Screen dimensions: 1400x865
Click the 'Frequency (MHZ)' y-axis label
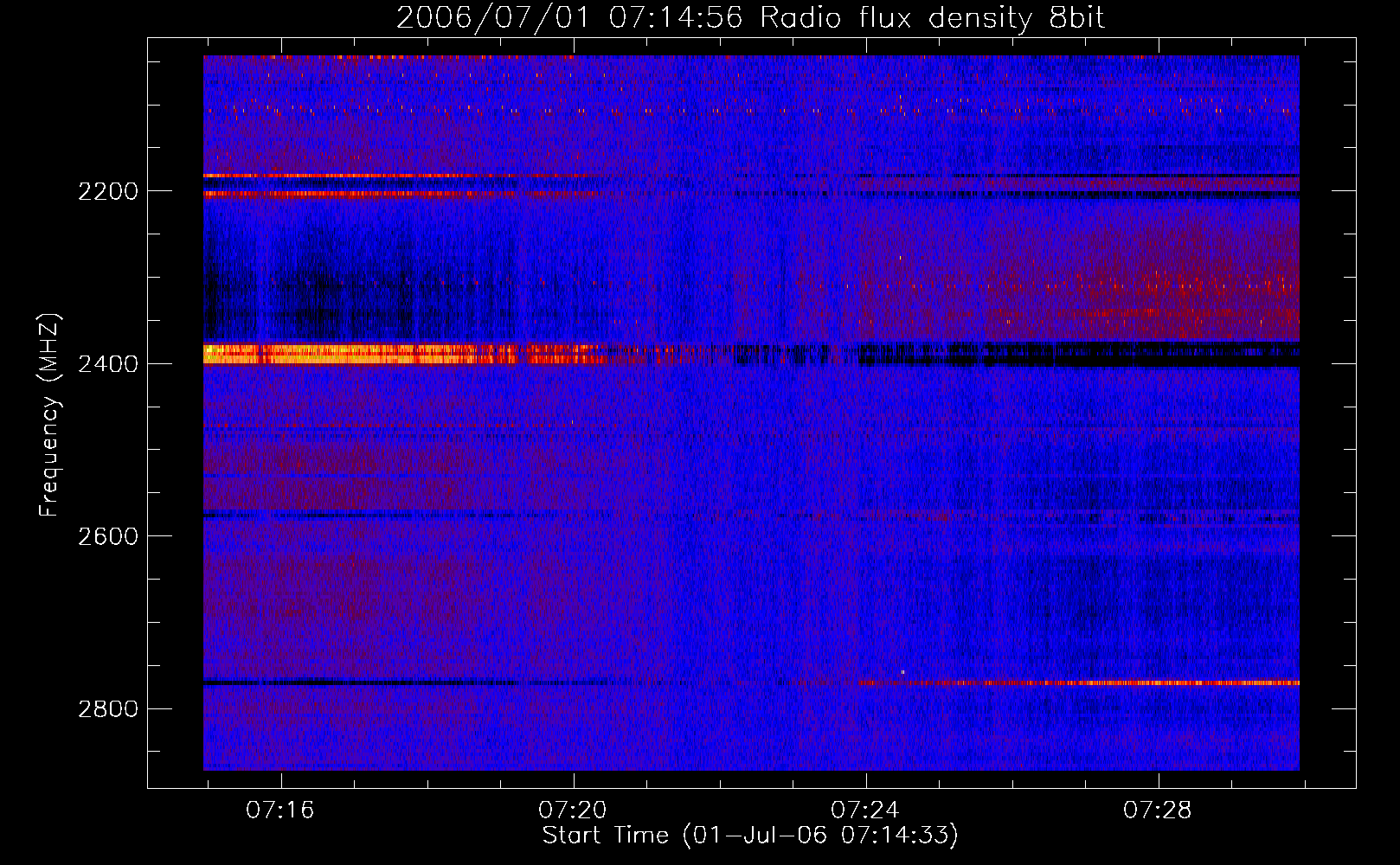point(50,415)
